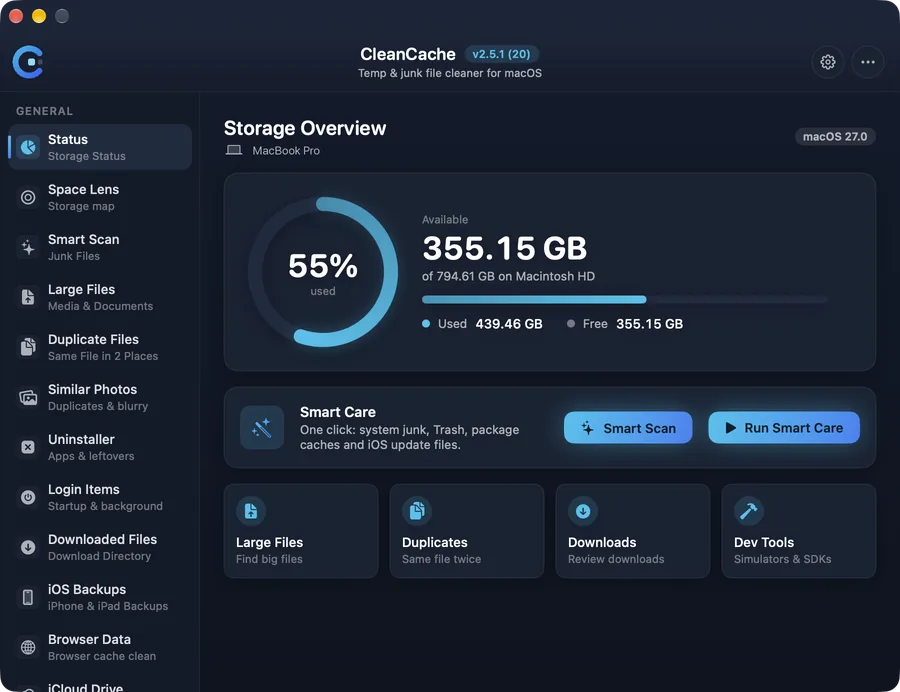Click the horizontal storage usage bar
The image size is (900, 692).
click(624, 300)
